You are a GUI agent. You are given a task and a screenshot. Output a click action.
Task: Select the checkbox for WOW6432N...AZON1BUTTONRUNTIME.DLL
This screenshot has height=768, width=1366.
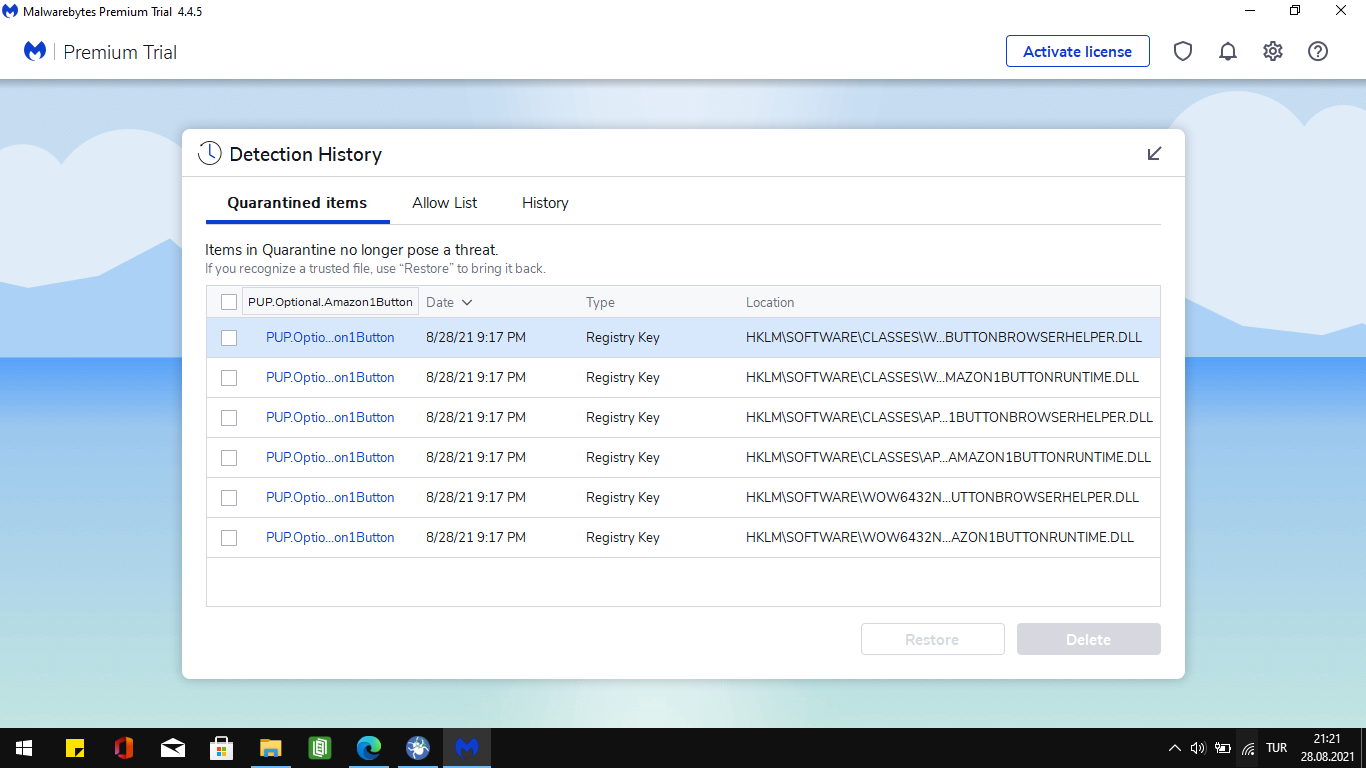coord(229,538)
